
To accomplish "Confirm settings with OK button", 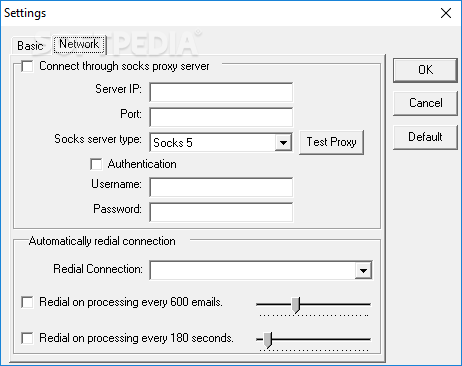I will (425, 70).
